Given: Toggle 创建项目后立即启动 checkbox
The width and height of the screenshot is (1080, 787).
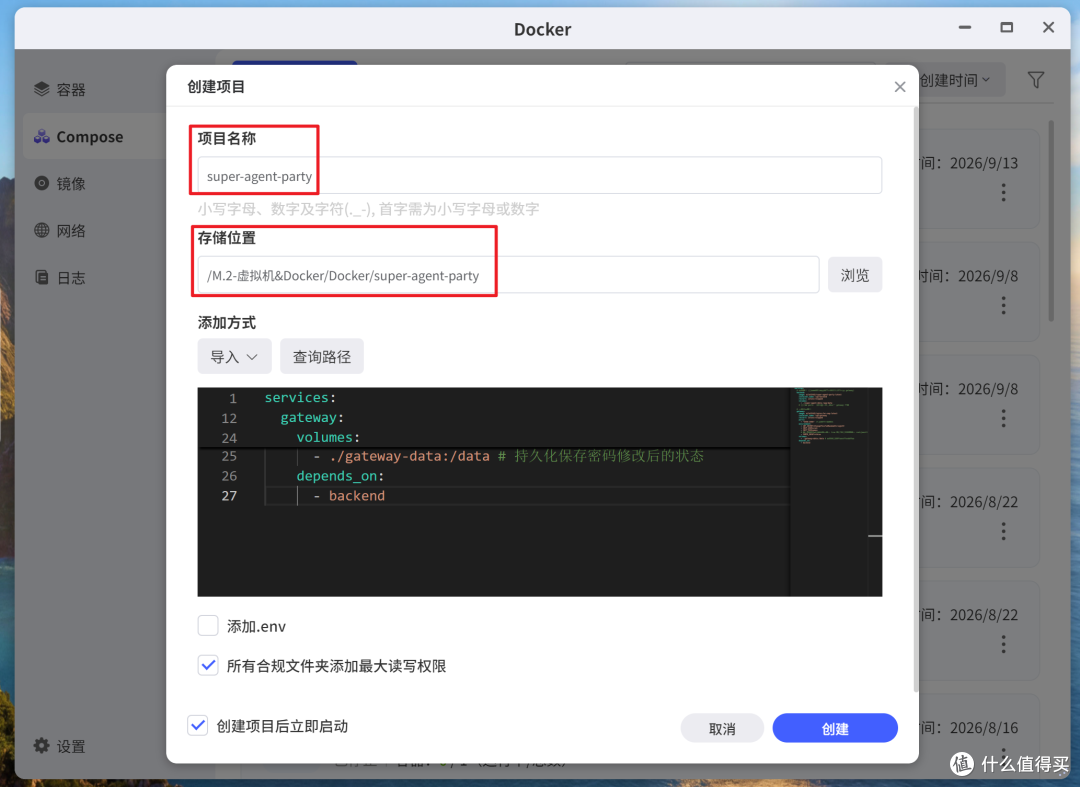Looking at the screenshot, I should click(x=198, y=725).
